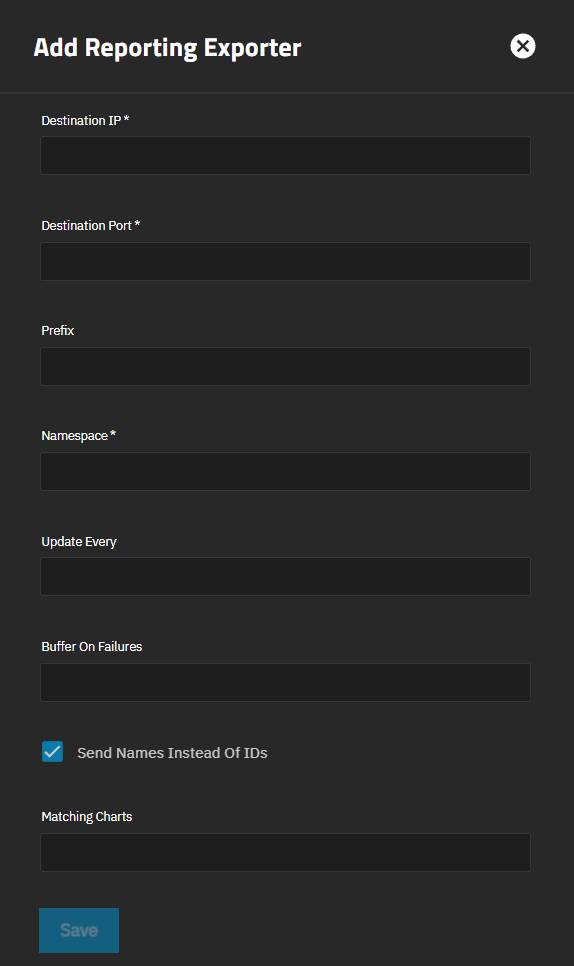Save the reporting exporter configuration
574x966 pixels.
79,930
